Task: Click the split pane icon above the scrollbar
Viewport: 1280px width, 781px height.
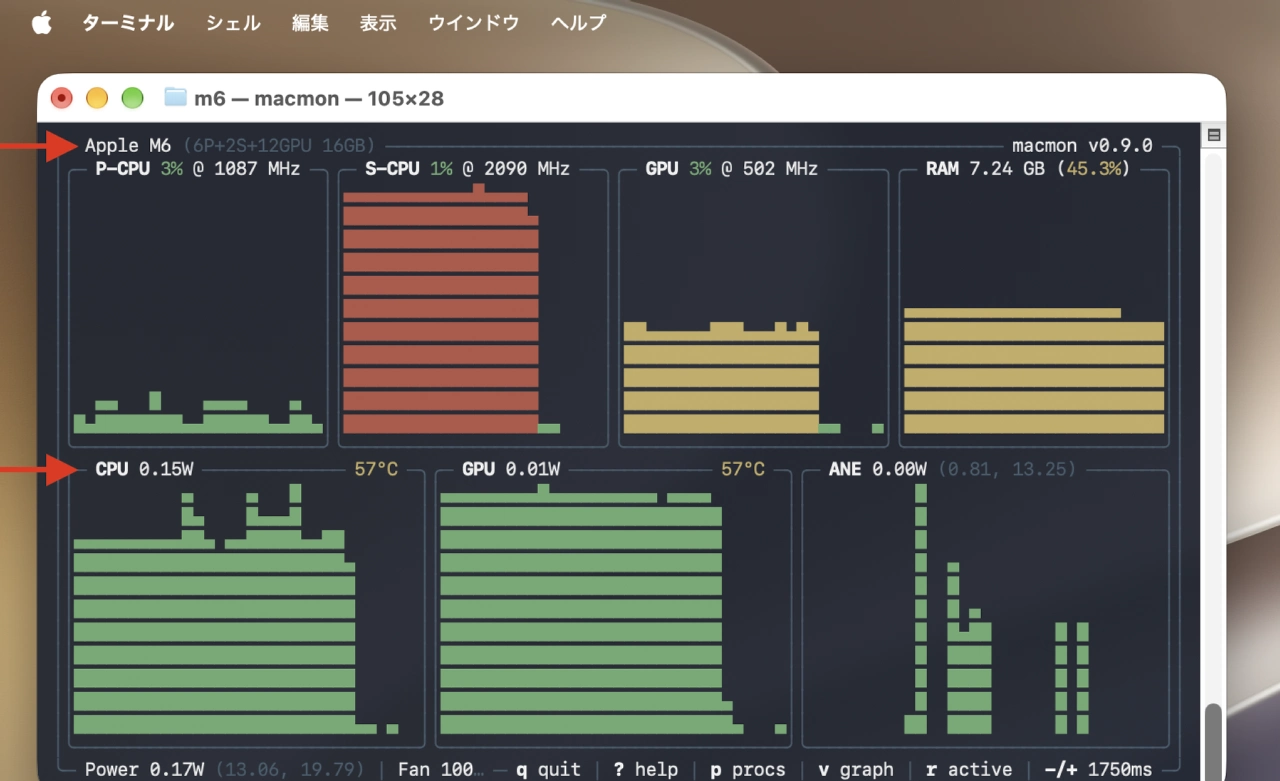Action: point(1214,135)
